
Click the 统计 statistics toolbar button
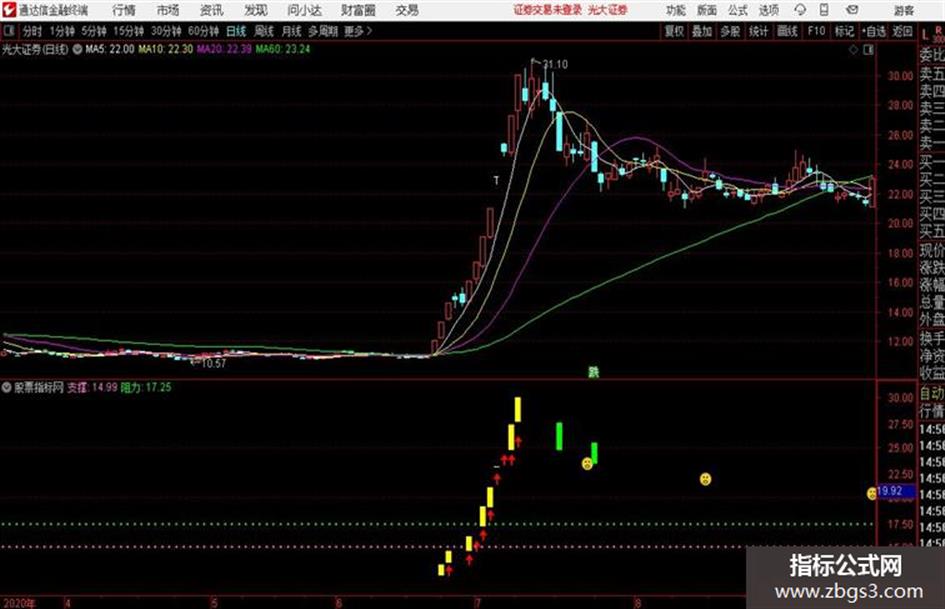click(759, 31)
